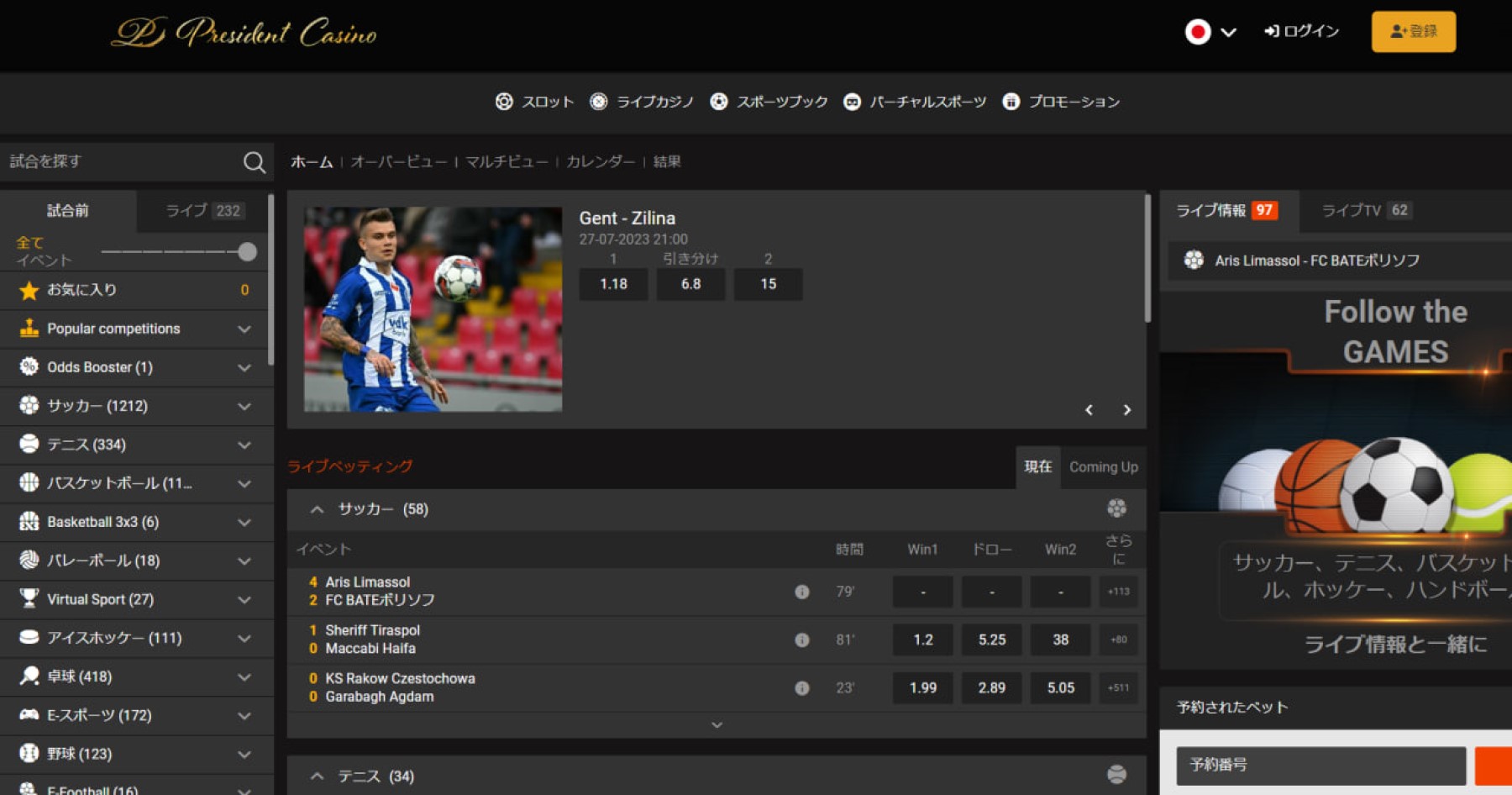Screen dimensions: 1512x795
Task: Click the お気に入り favorites star icon
Action: click(x=29, y=290)
